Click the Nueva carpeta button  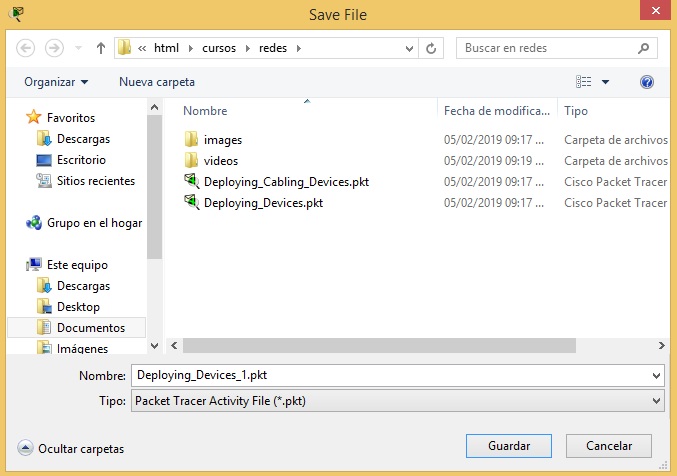[x=157, y=82]
